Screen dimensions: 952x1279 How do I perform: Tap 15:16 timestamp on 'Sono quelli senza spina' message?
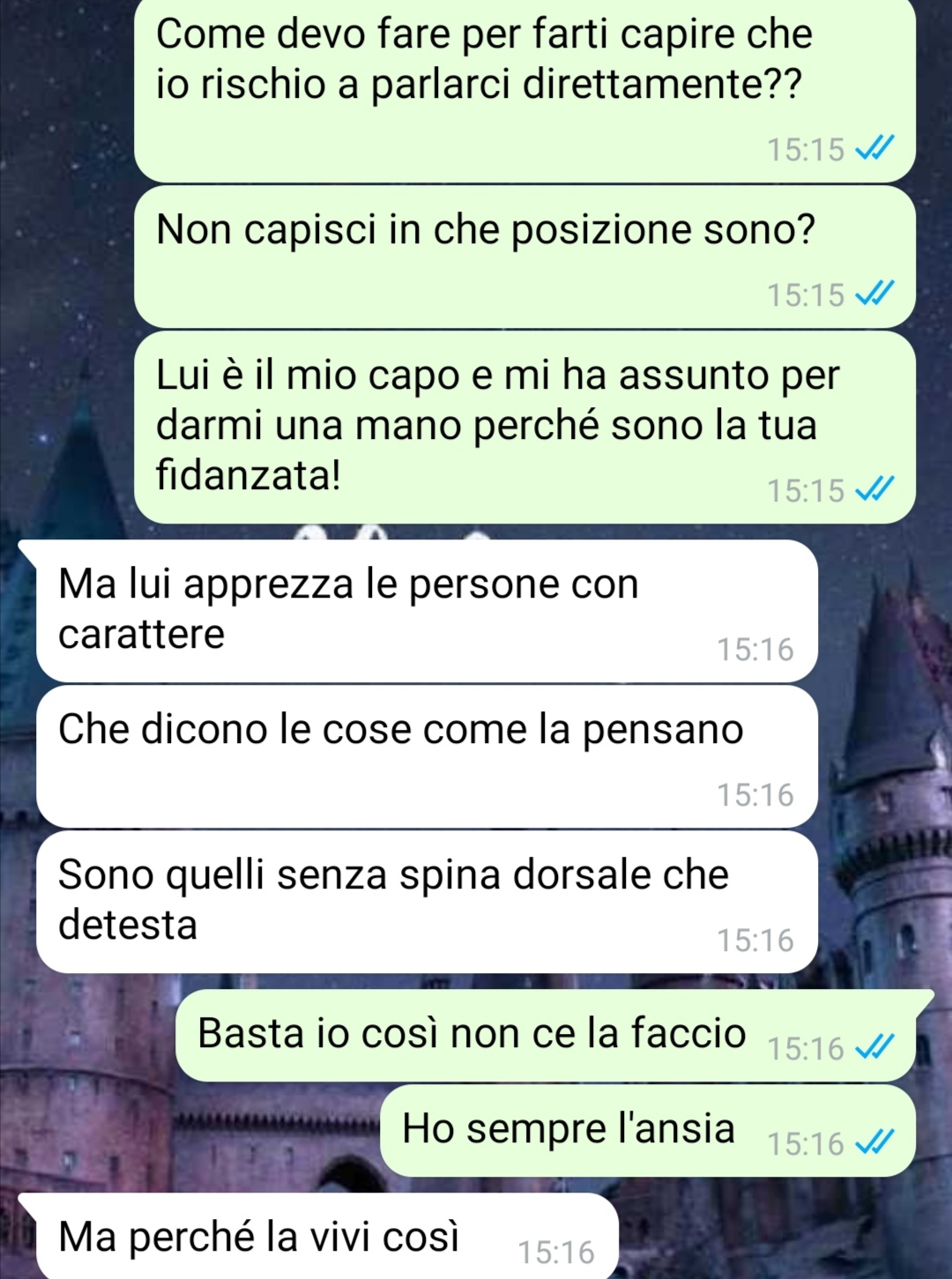(x=755, y=940)
